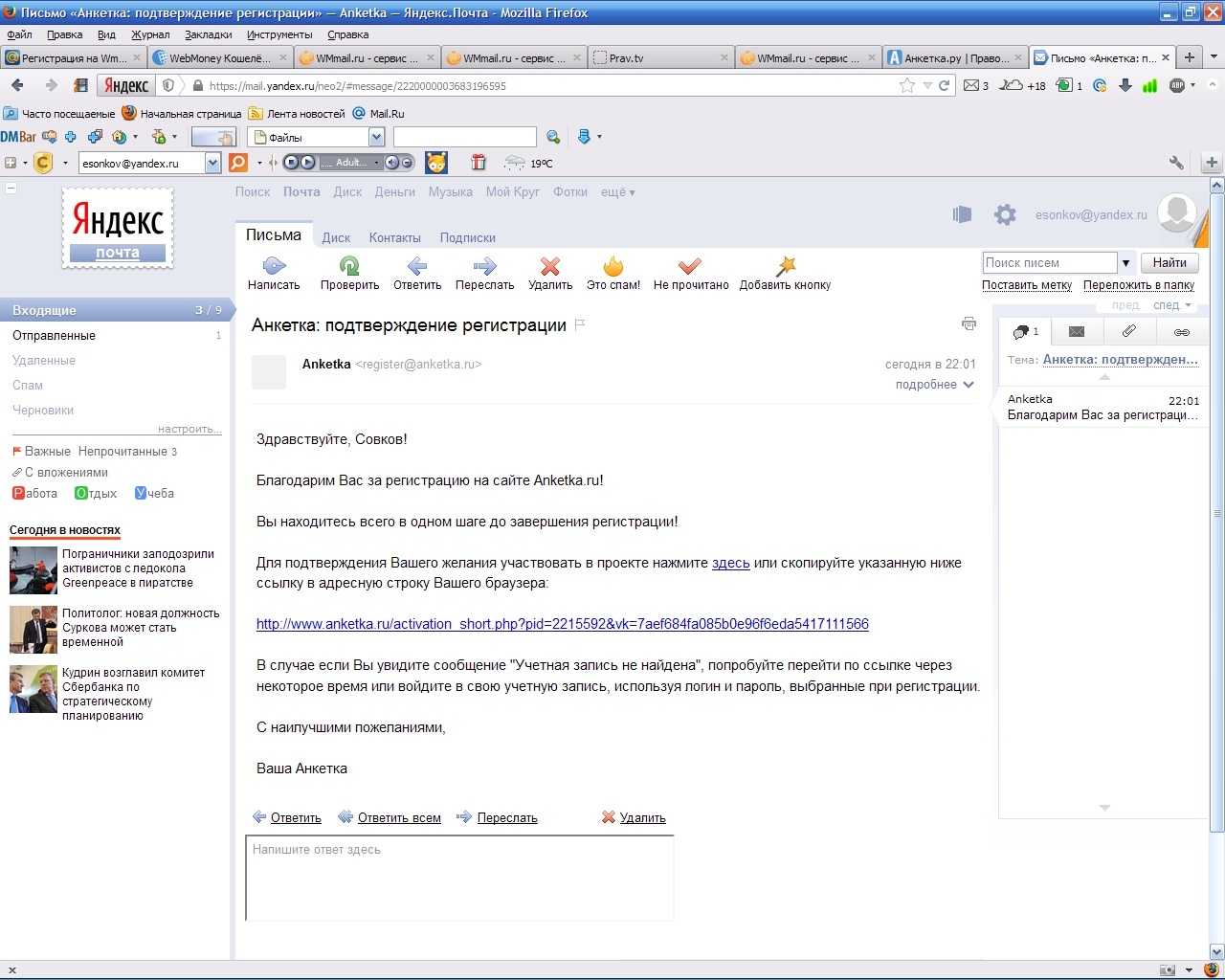Click the quick reply text area
Image resolution: width=1225 pixels, height=980 pixels.
tap(460, 878)
